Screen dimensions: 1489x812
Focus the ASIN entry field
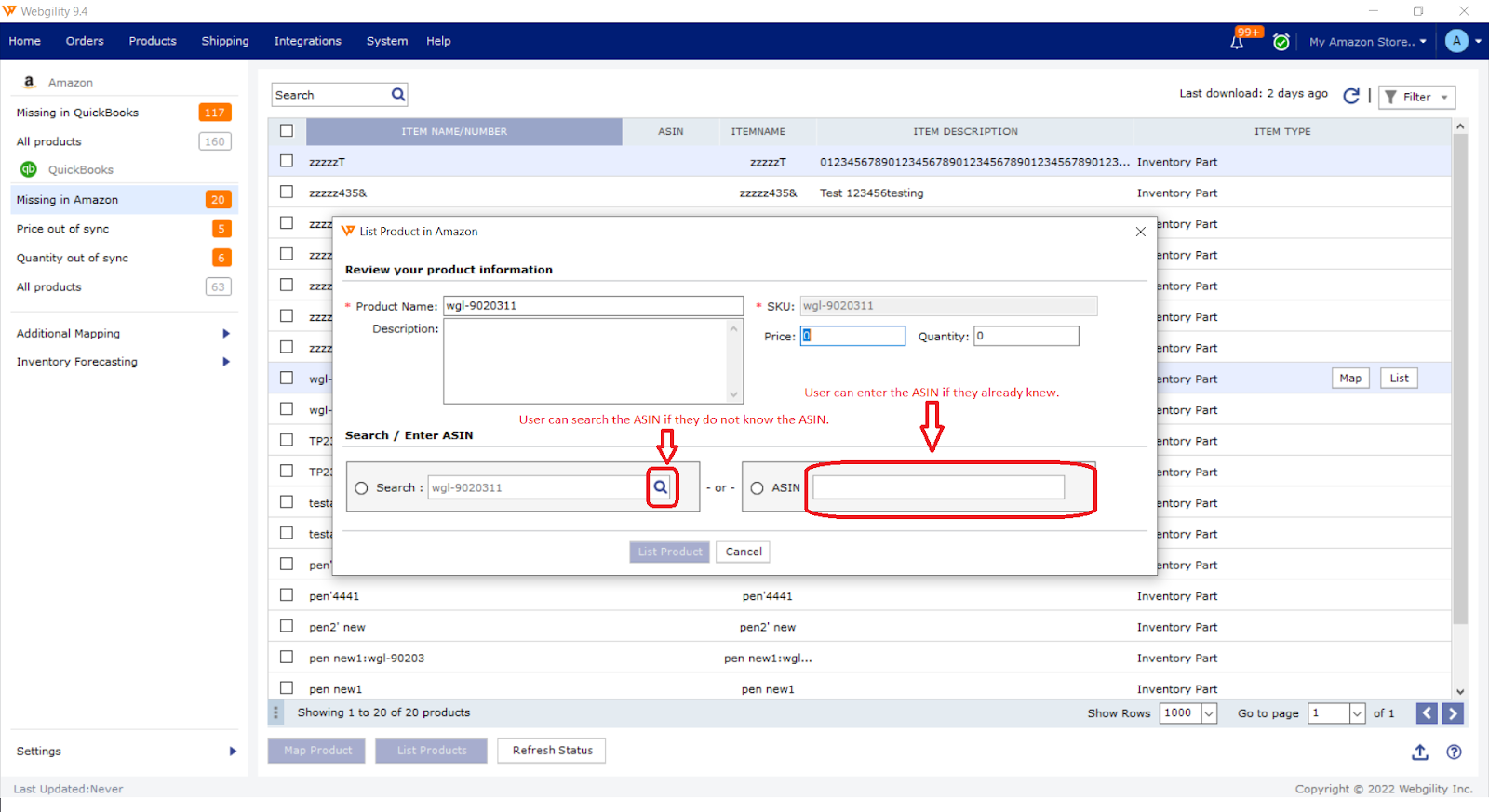[938, 487]
